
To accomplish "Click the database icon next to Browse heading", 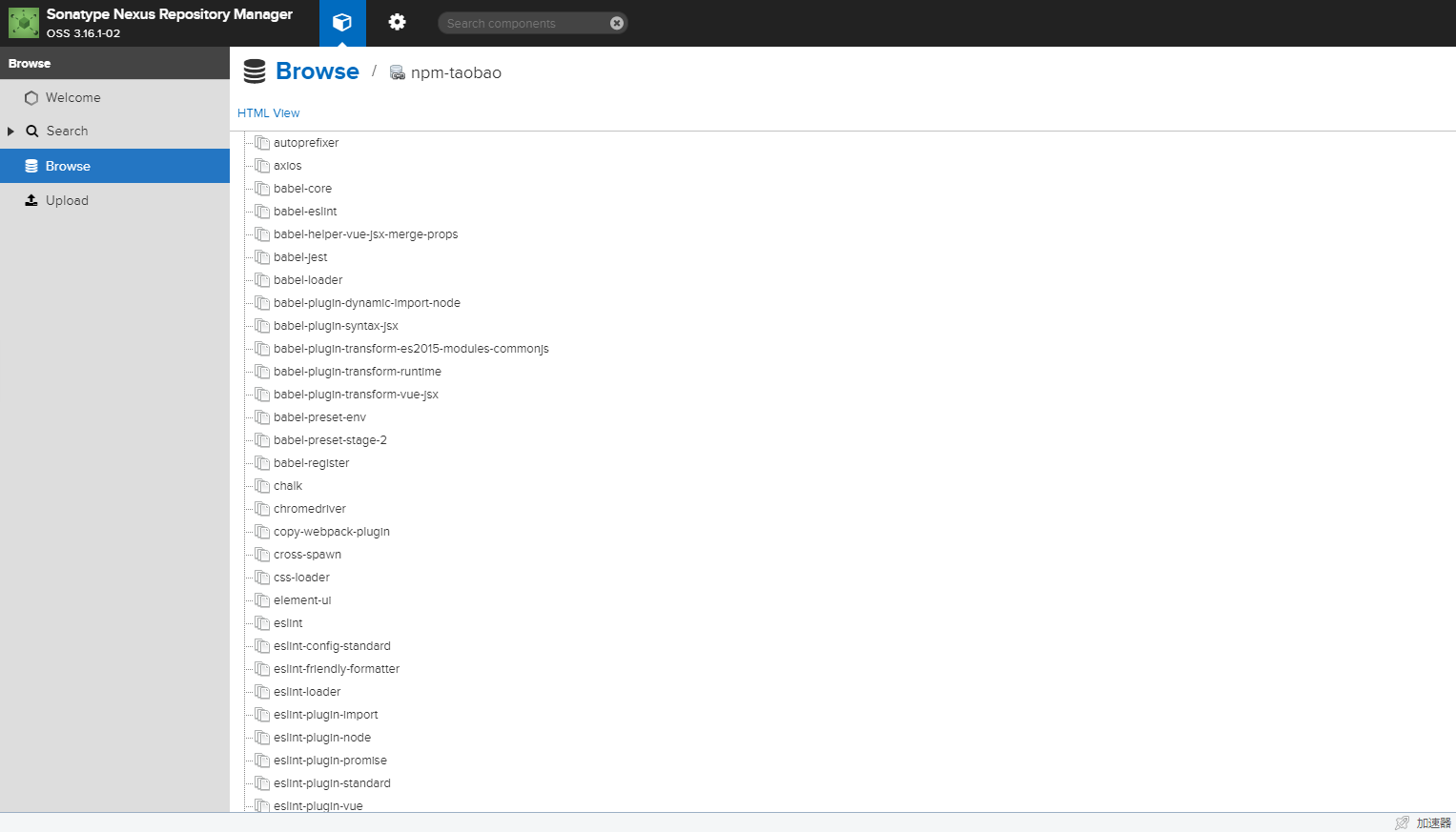I will tap(254, 71).
